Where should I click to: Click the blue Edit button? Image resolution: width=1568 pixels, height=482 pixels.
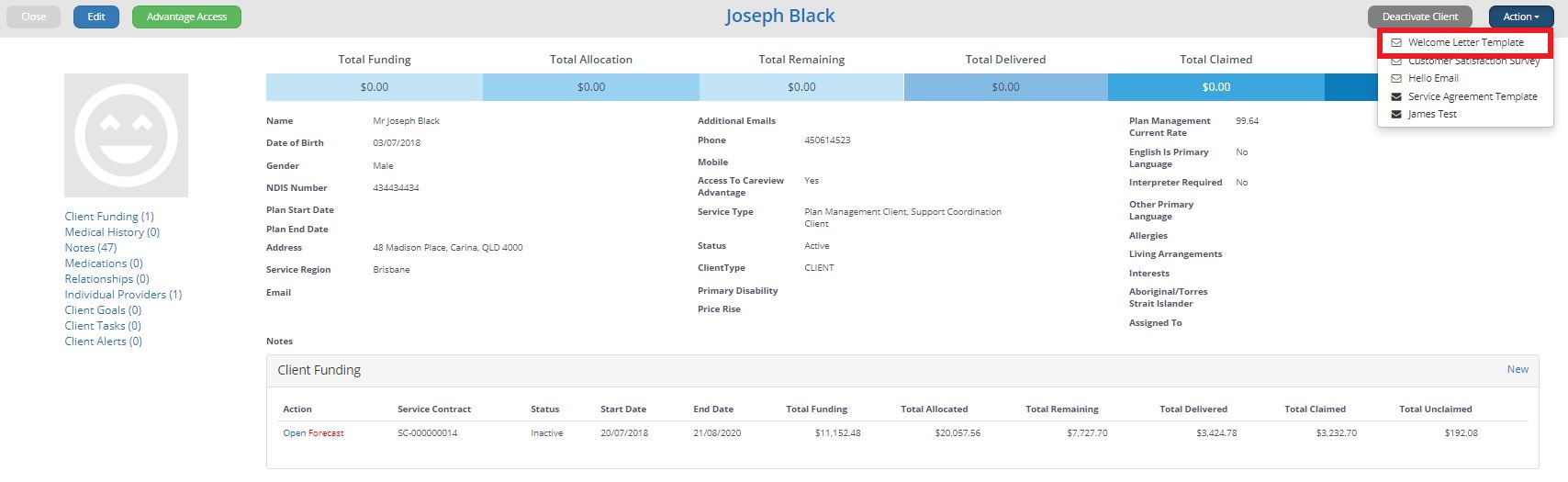coord(96,17)
